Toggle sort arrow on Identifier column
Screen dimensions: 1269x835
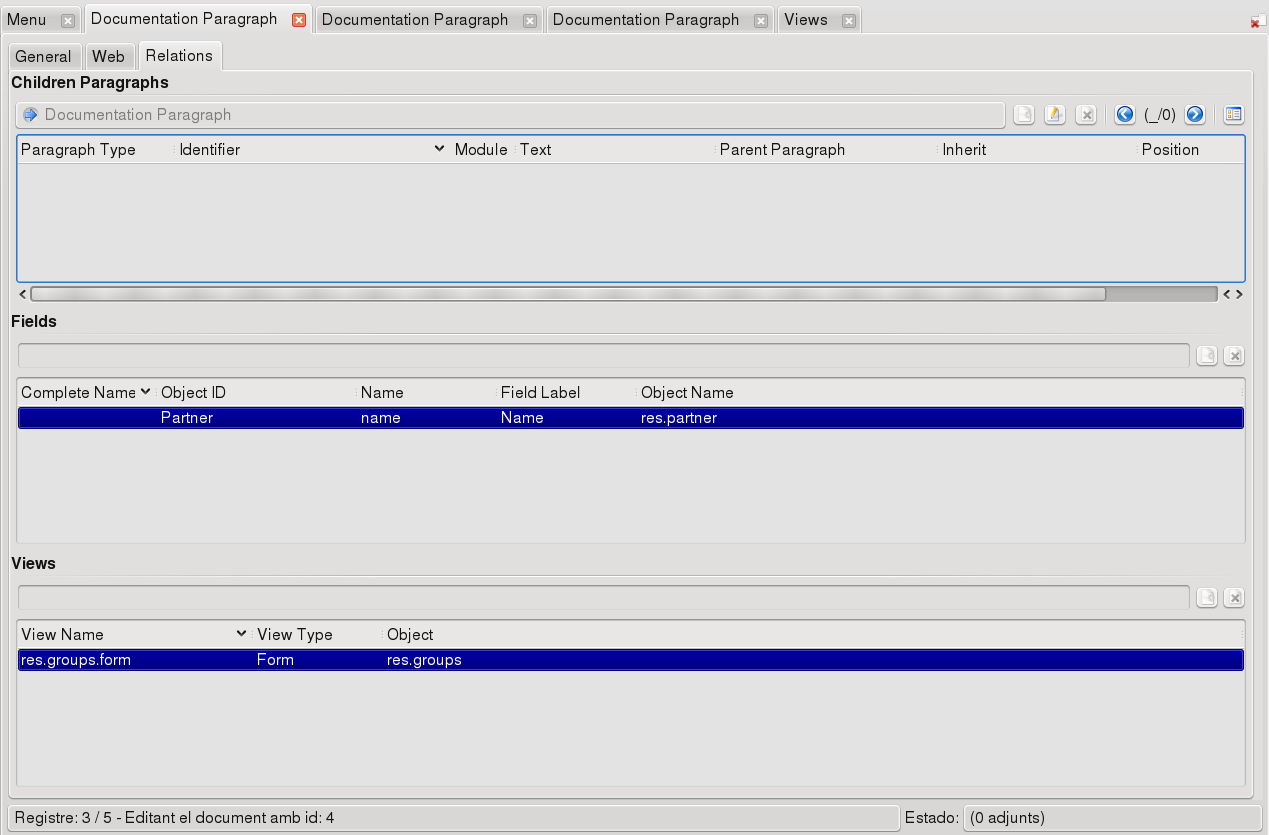439,149
